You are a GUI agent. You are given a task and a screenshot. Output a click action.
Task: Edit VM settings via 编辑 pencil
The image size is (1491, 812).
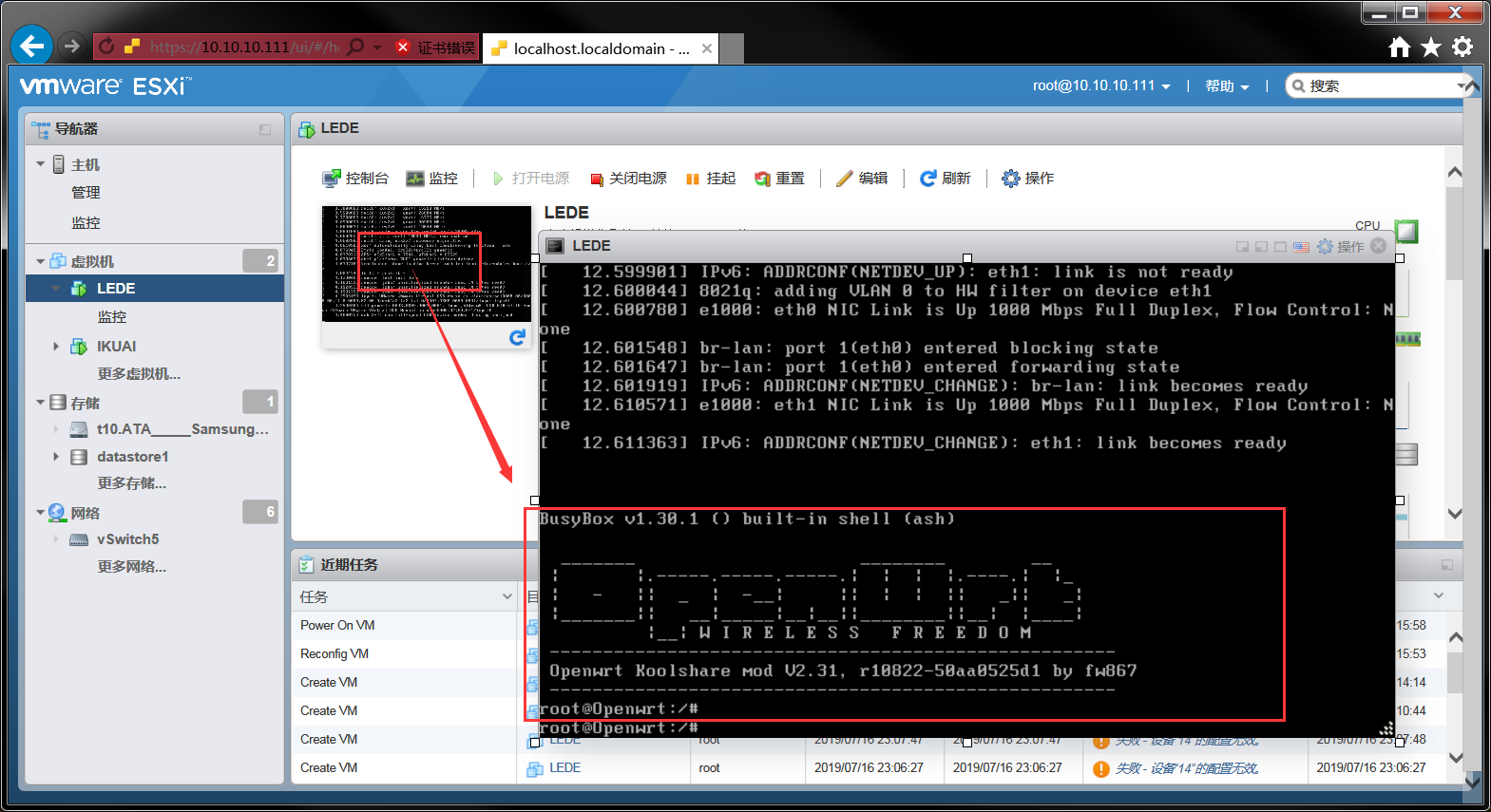point(862,179)
